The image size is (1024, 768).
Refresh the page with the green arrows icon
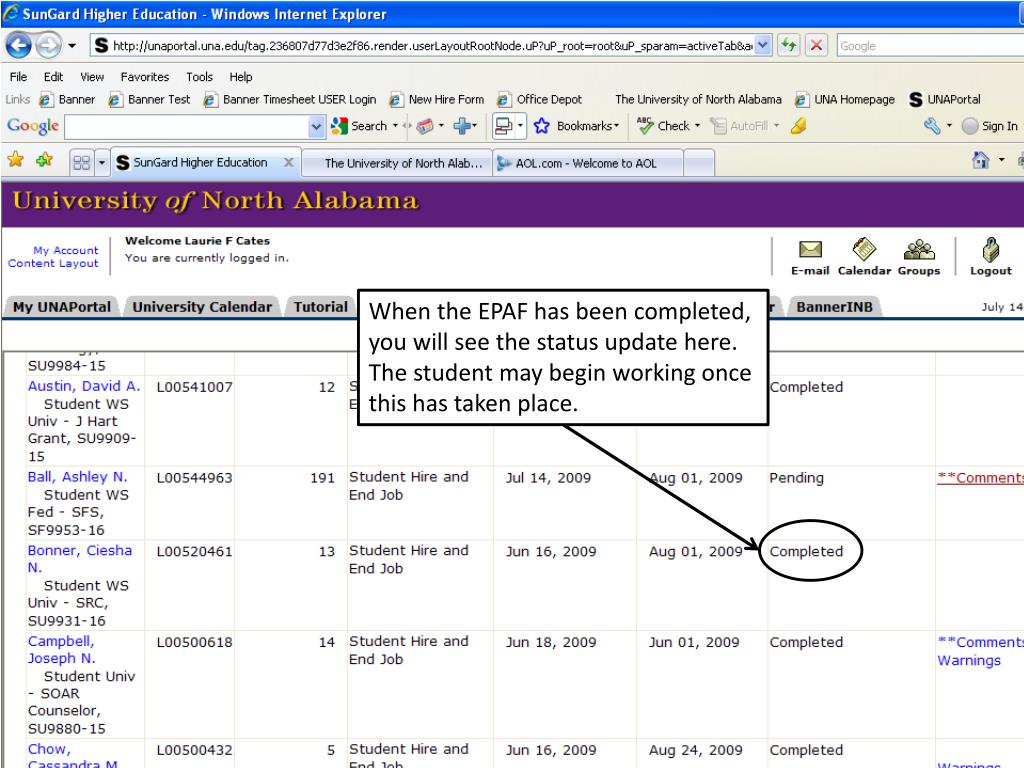click(x=789, y=45)
